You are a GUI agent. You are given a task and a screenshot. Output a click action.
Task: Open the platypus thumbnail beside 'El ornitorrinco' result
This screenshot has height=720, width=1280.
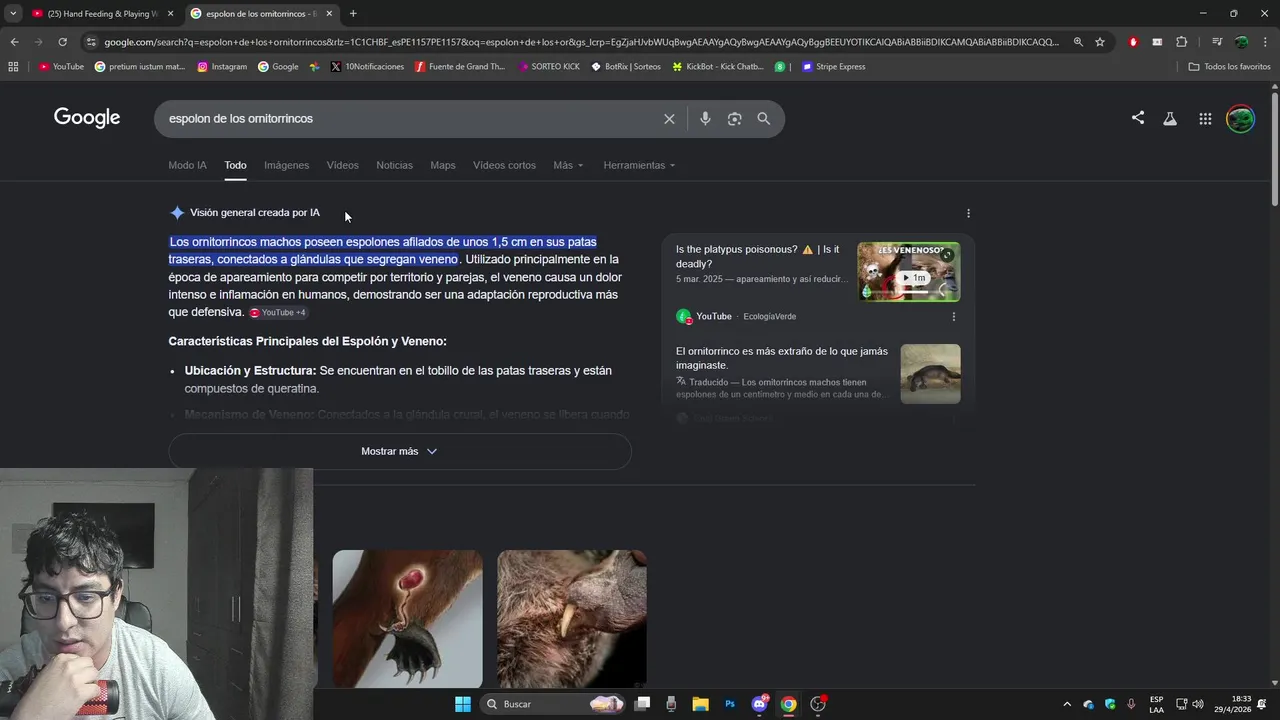click(x=930, y=374)
